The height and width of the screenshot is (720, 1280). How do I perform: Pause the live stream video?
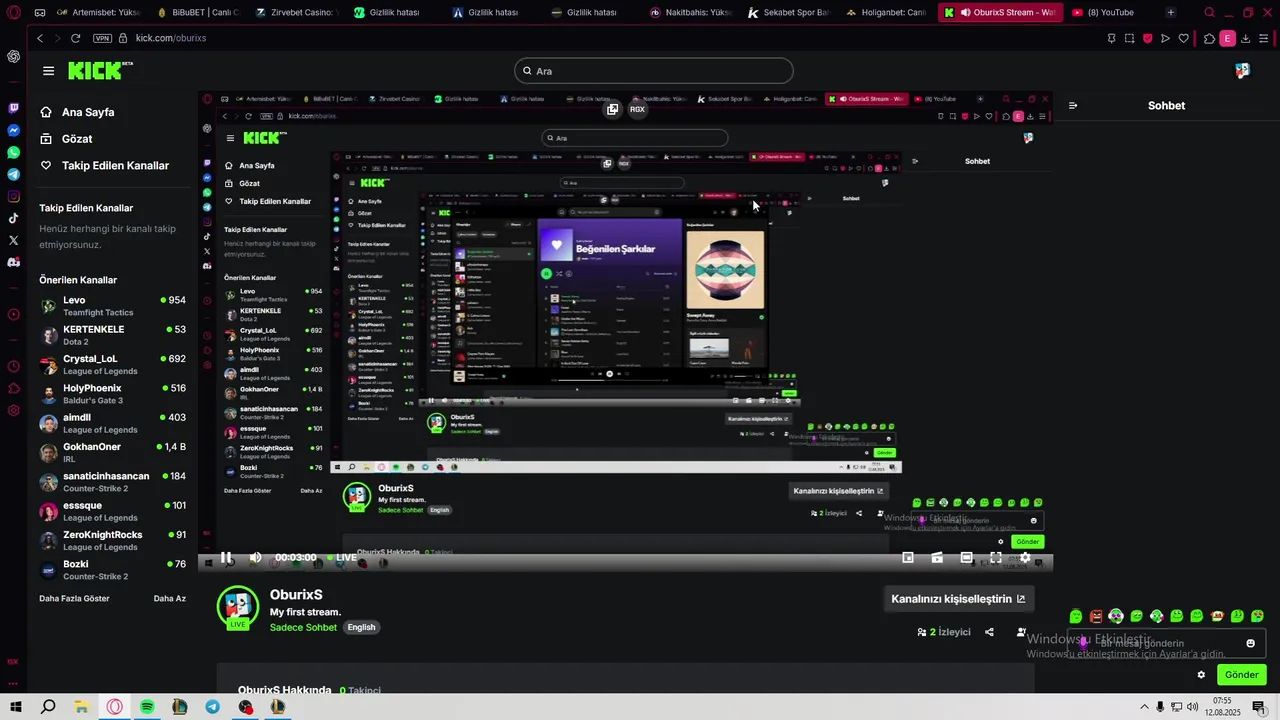226,557
